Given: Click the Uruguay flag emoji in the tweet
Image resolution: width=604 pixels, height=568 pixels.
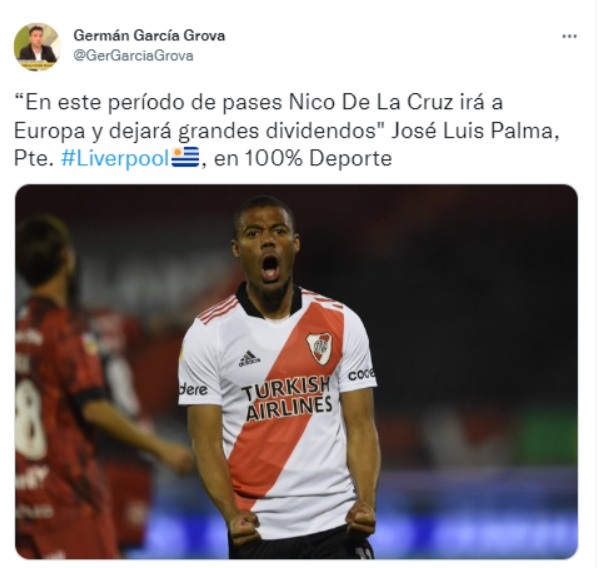Looking at the screenshot, I should [185, 157].
